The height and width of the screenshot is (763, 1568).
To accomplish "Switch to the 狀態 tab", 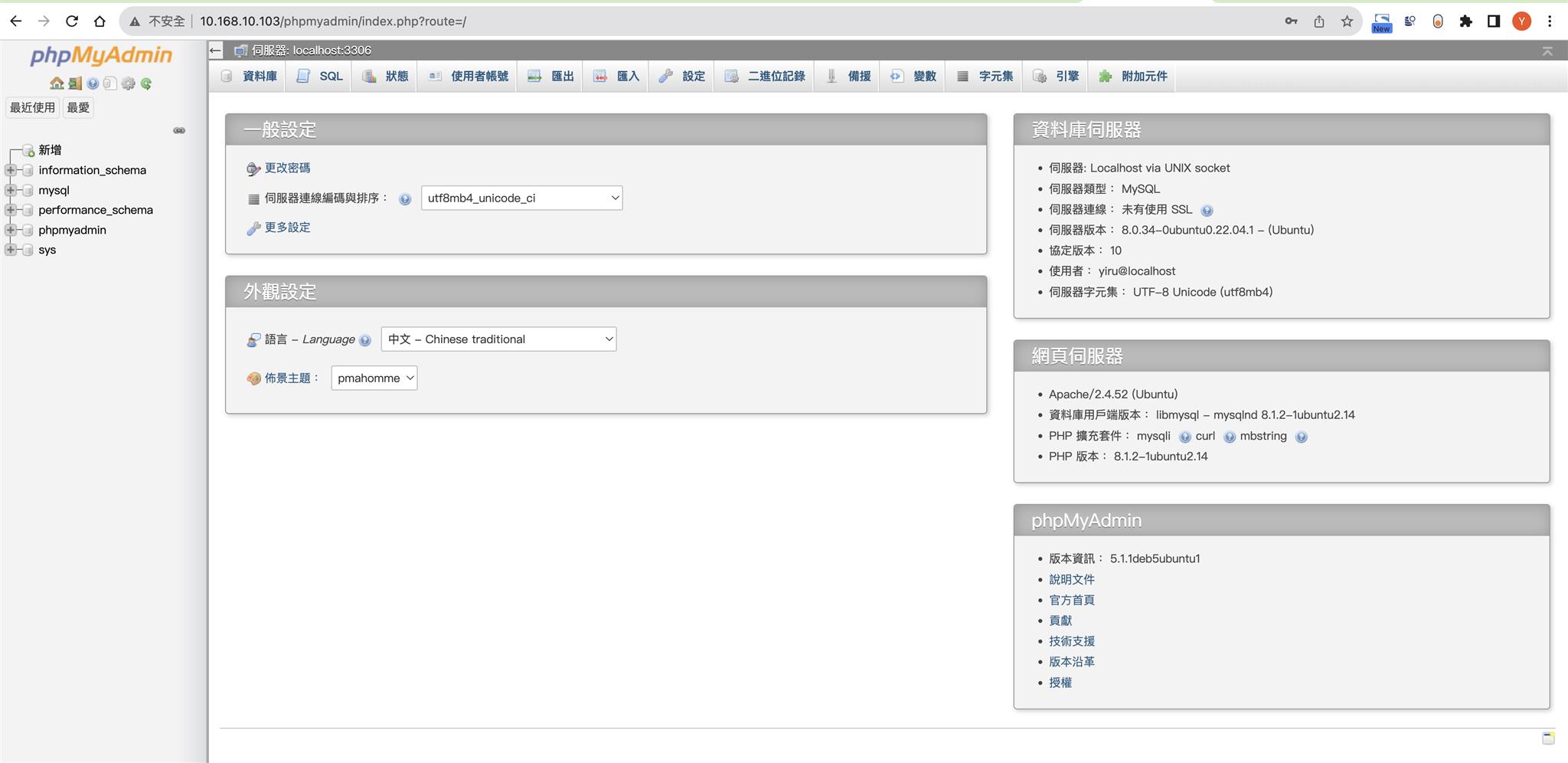I will [x=386, y=76].
